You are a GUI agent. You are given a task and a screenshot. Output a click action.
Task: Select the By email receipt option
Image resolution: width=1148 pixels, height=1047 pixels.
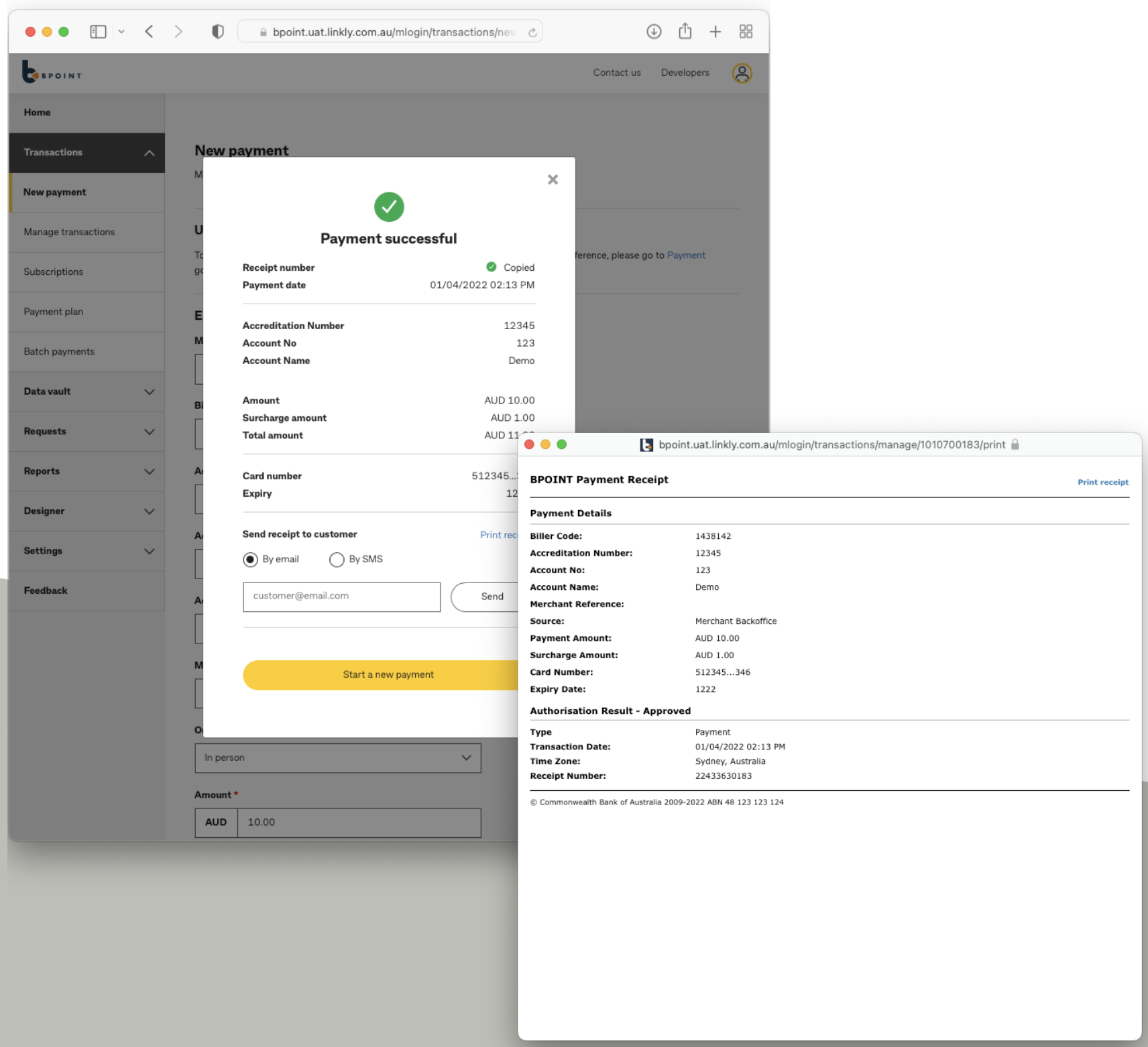pyautogui.click(x=249, y=559)
